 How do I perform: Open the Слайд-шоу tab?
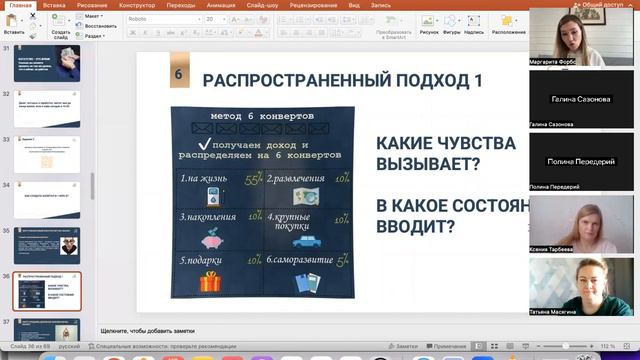pos(262,5)
